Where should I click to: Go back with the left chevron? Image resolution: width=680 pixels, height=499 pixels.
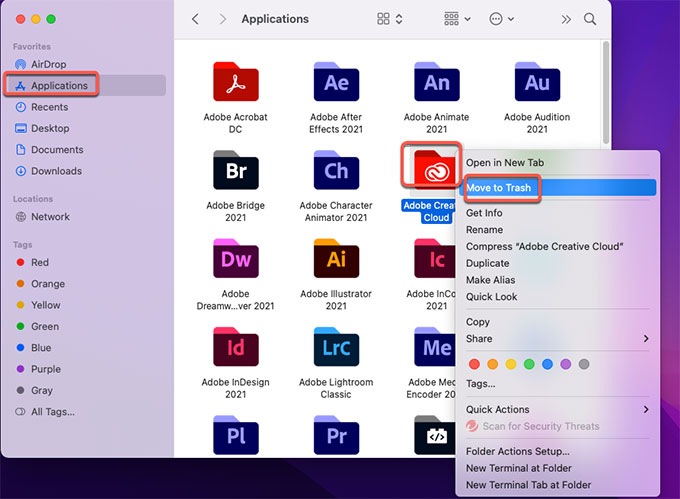pyautogui.click(x=196, y=19)
